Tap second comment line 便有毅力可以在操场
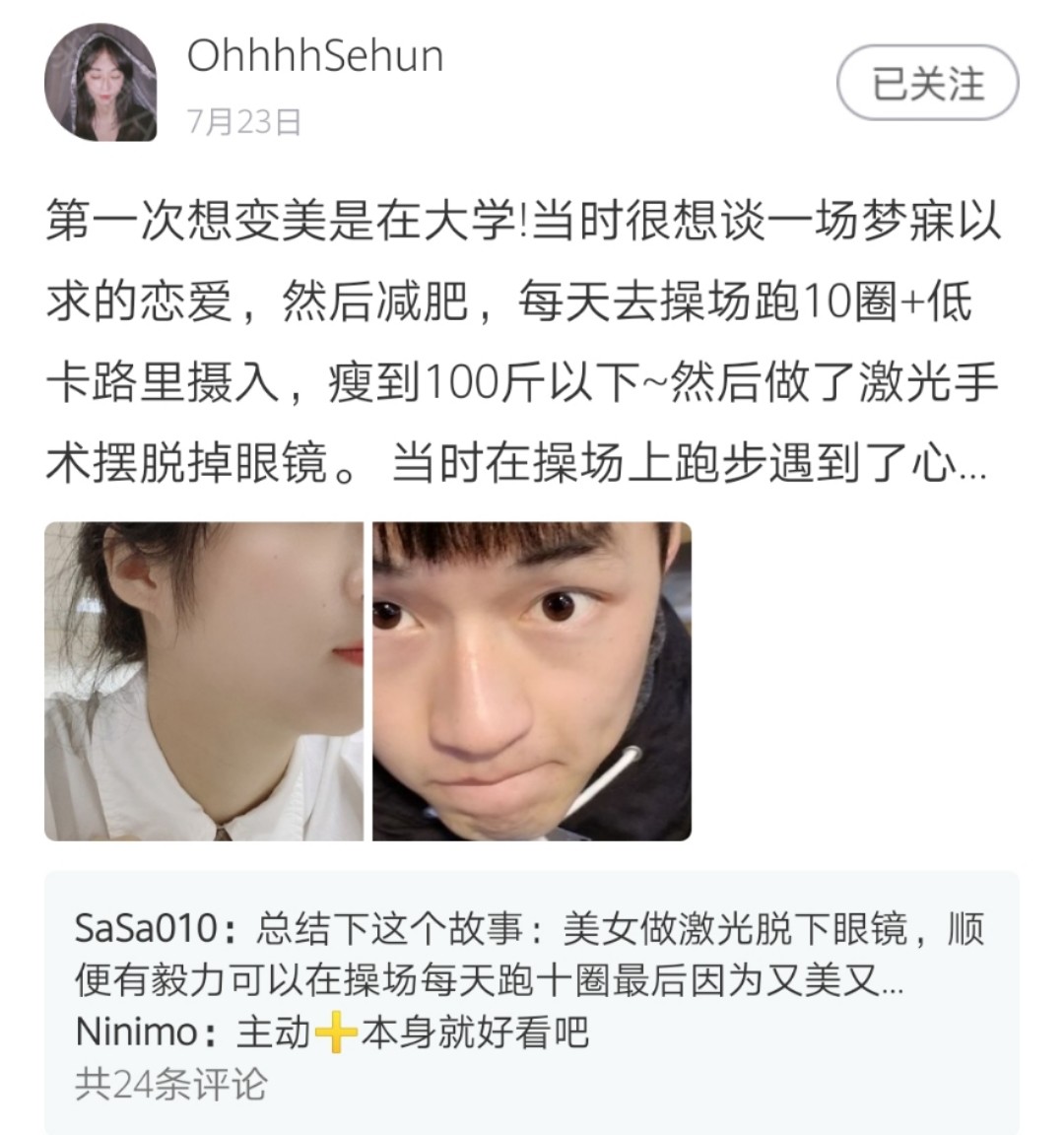The width and height of the screenshot is (1064, 1135). pos(490,980)
